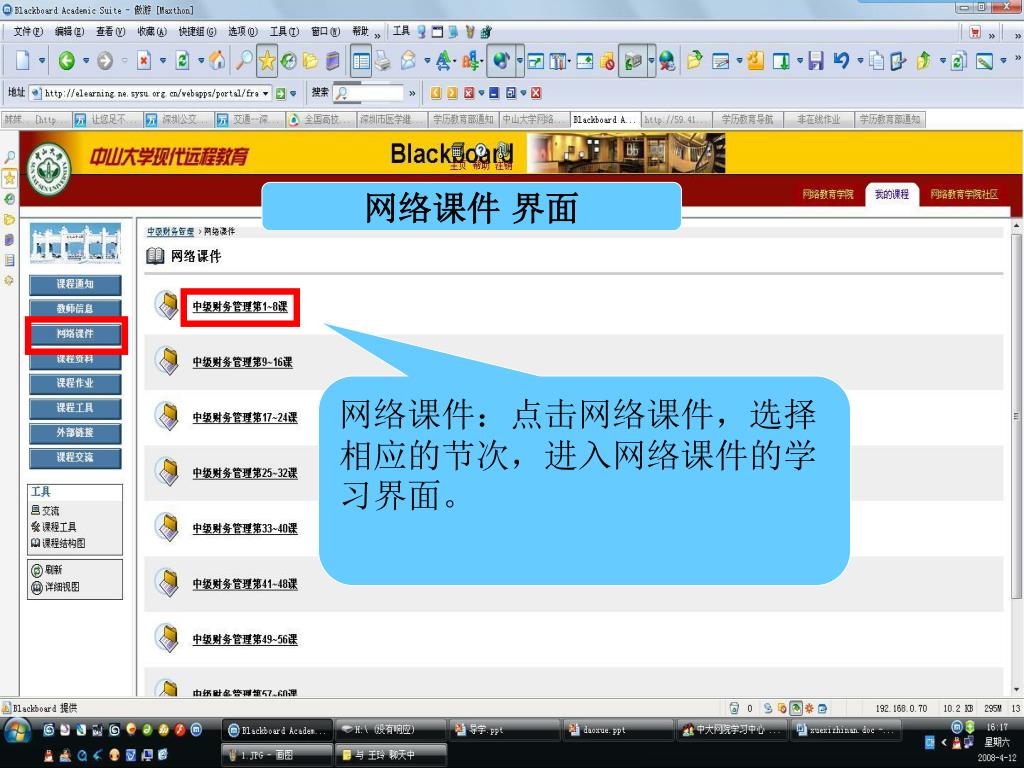Switch to the 中山大学网络 browser tab
Screen dimensions: 1024x768
click(x=534, y=119)
